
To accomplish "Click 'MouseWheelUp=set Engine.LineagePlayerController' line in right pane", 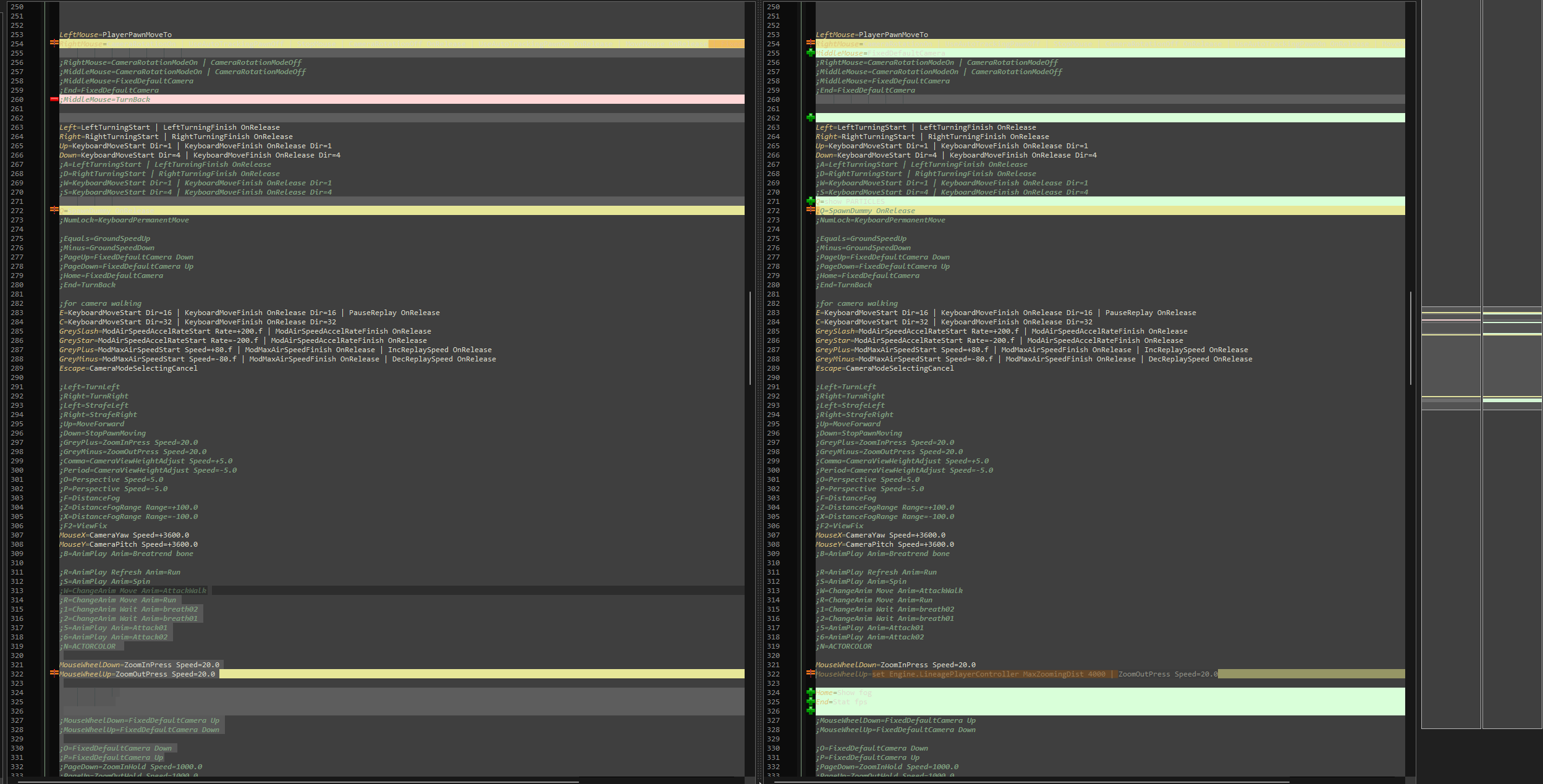I will tap(1017, 674).
